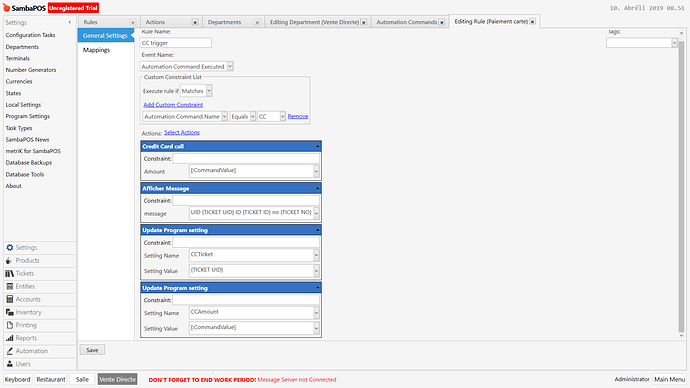Collapse second Update Program setting (CCAmount)
Viewport: 690px width, 388px height.
317,288
